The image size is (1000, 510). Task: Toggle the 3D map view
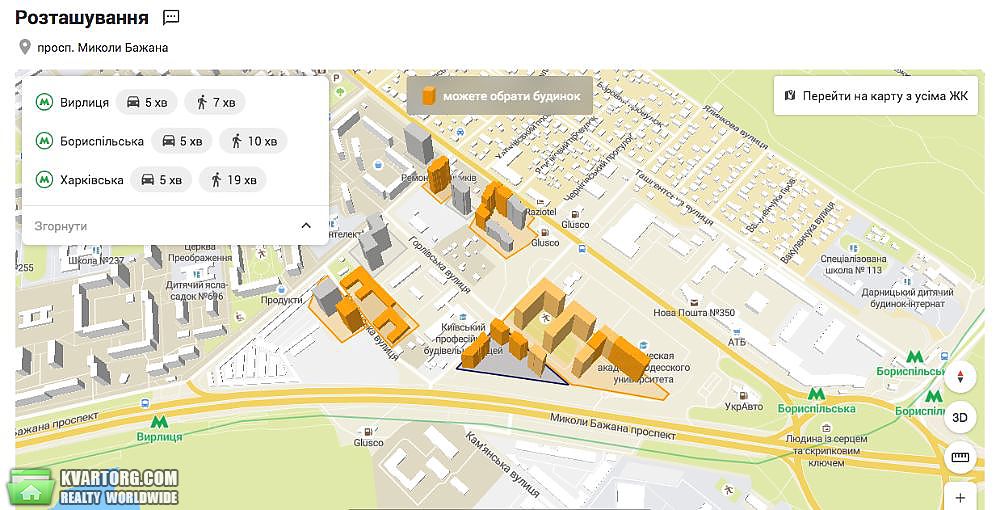[x=960, y=418]
